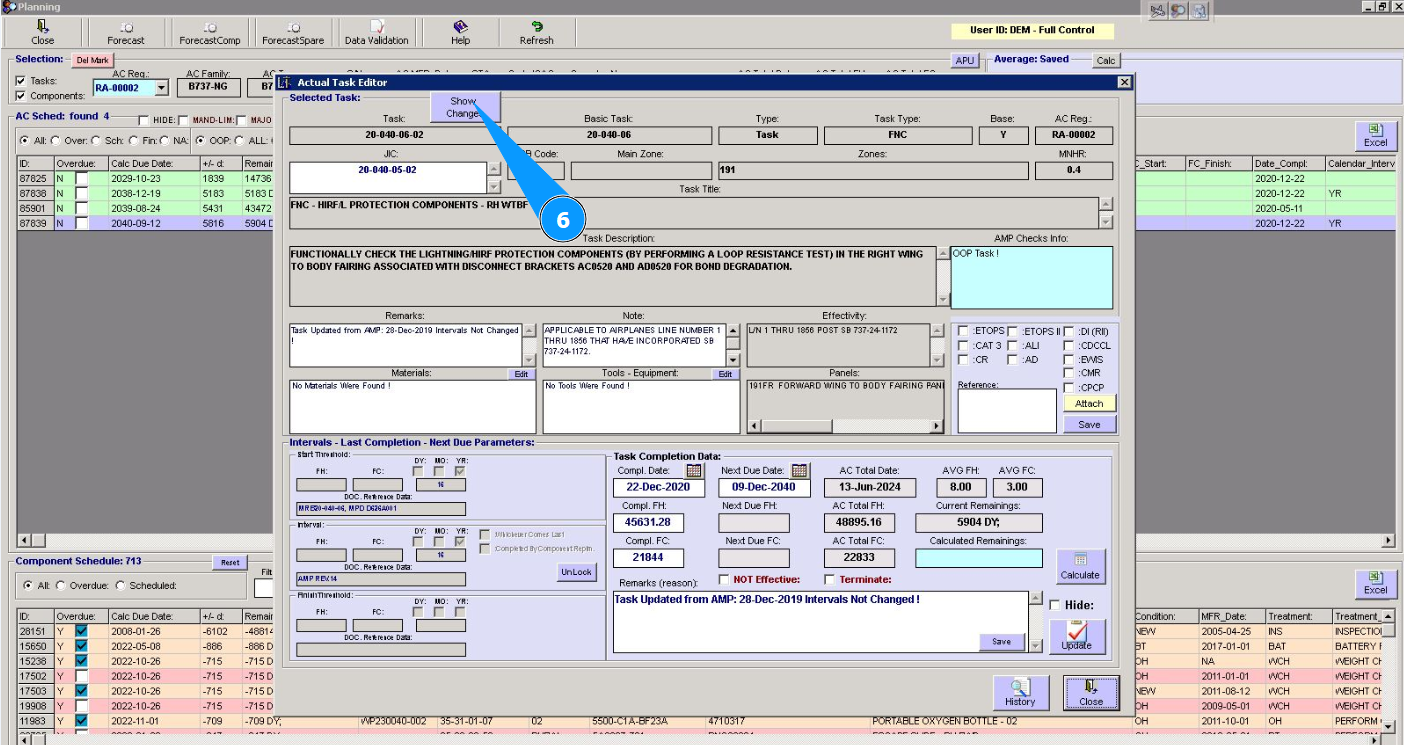Tick the Terminate checkbox
The width and height of the screenshot is (1404, 745).
click(x=829, y=580)
